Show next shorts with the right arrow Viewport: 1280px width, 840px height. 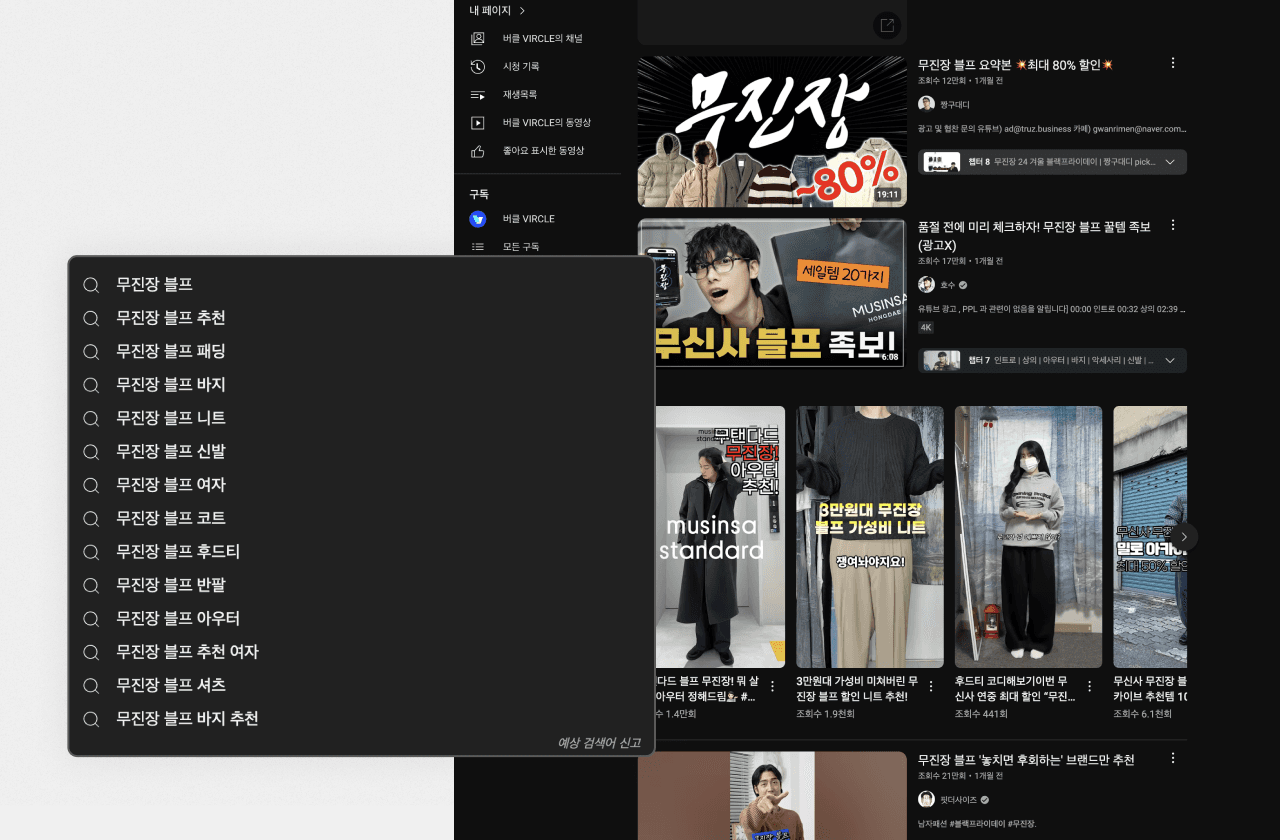1184,537
